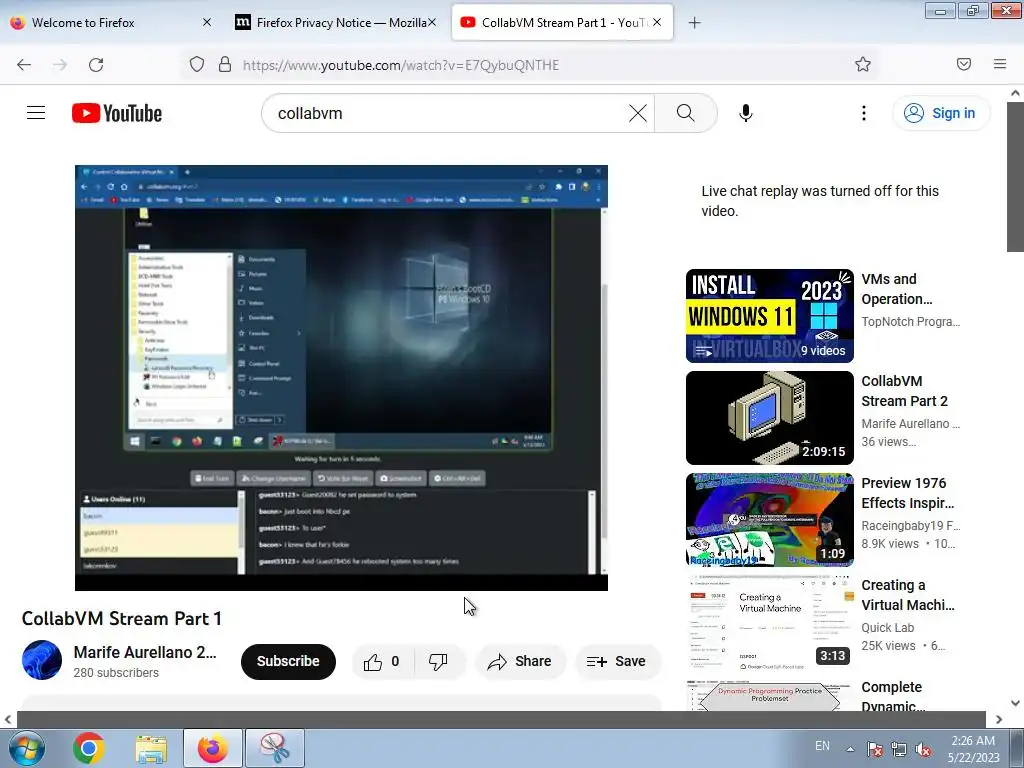Screen dimensions: 1024x768
Task: Open the Marife Aurellano channel name link
Action: point(145,652)
